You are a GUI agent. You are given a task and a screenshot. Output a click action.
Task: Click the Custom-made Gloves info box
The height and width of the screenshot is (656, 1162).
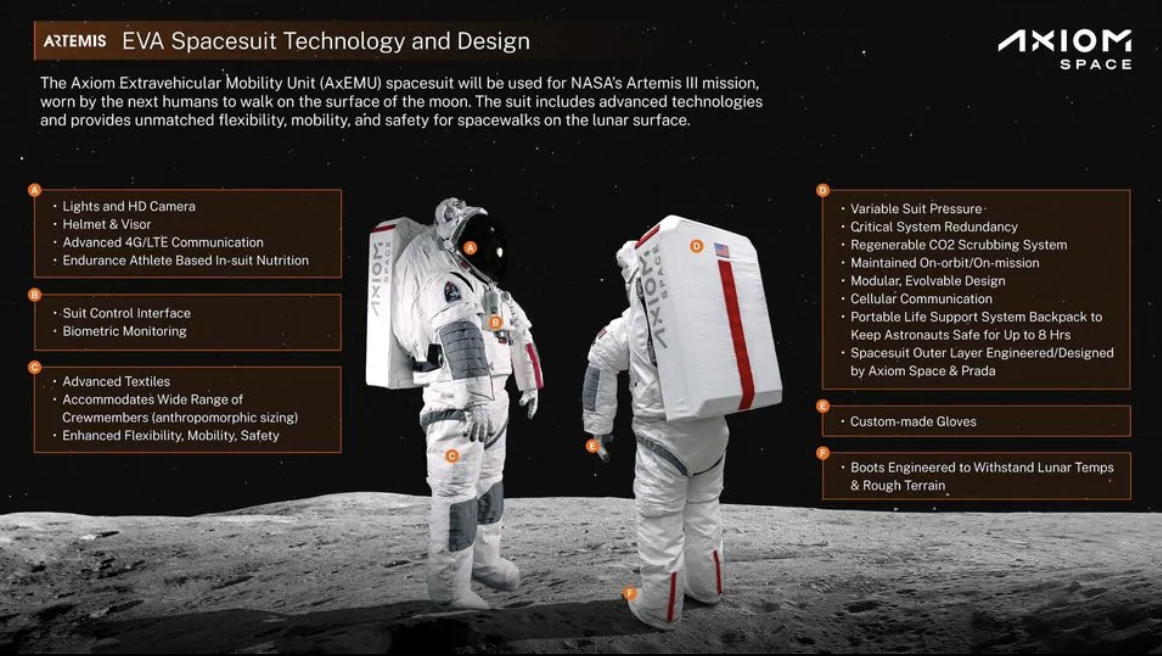(x=977, y=421)
